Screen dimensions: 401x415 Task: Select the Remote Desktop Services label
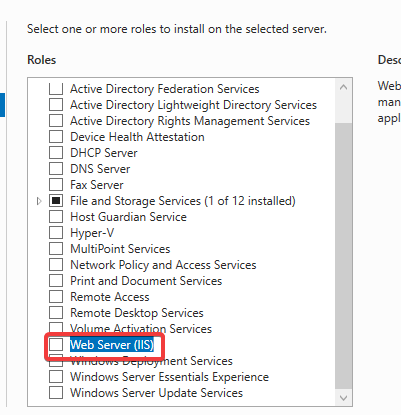pyautogui.click(x=137, y=313)
